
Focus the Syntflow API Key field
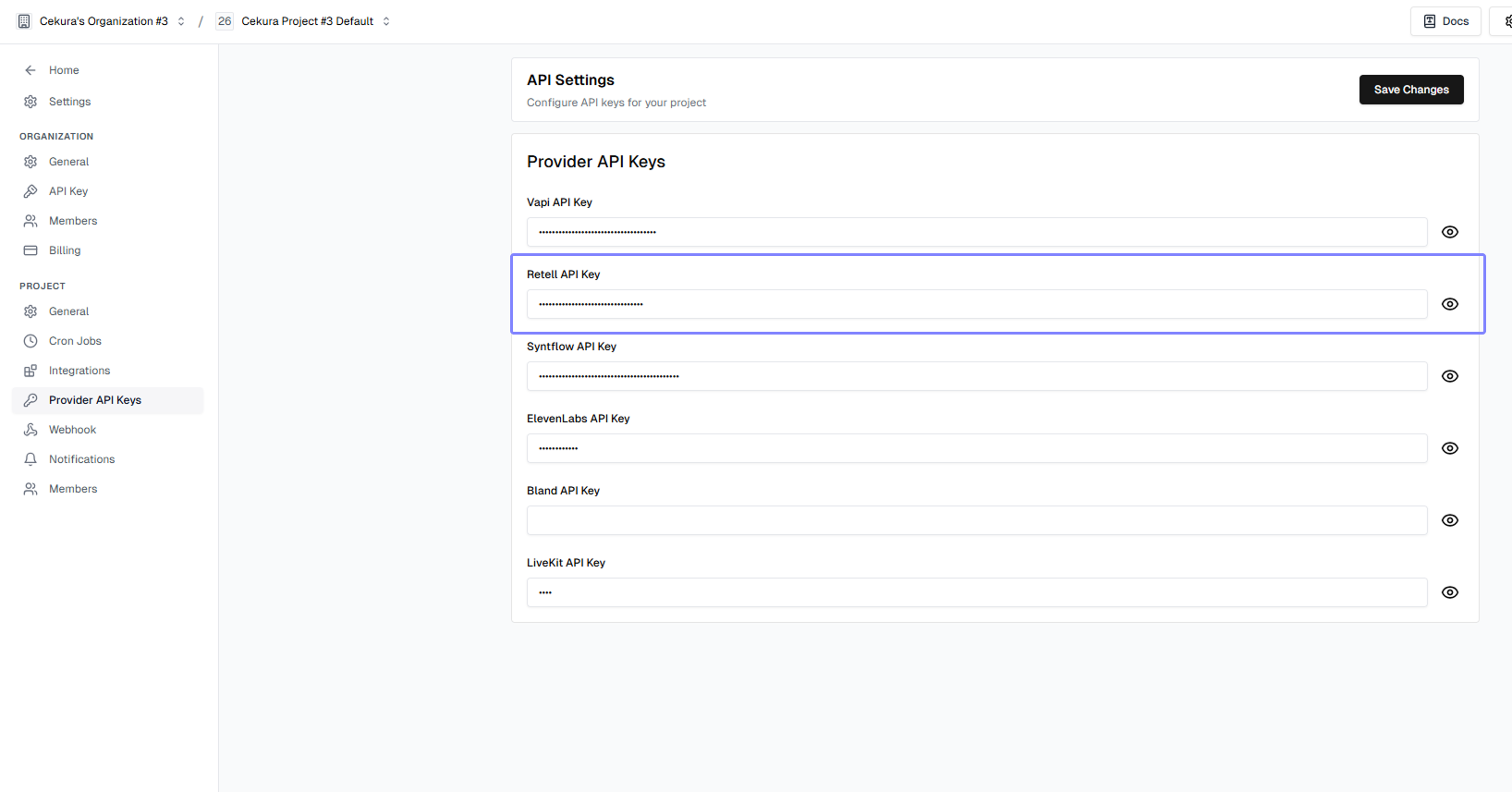977,376
